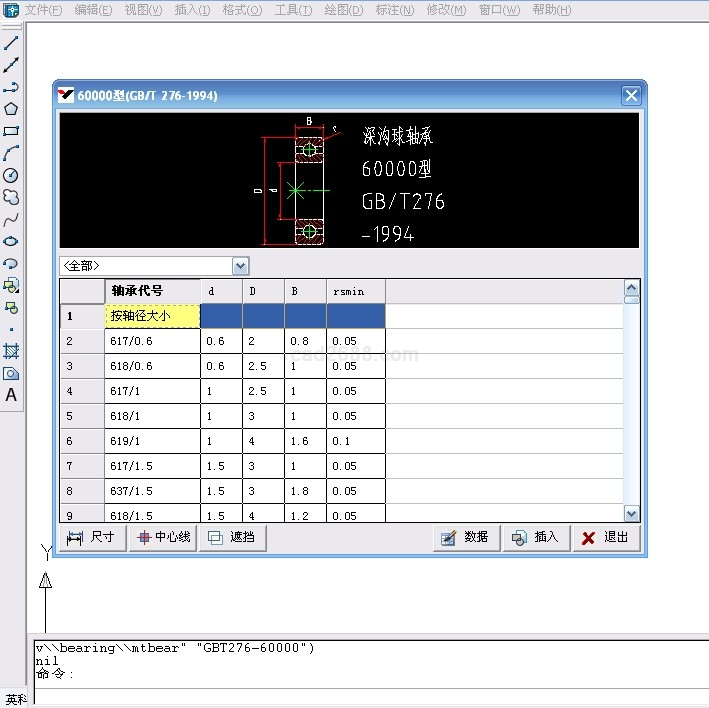Select the Polygon tool
The image size is (709, 708).
[x=11, y=109]
